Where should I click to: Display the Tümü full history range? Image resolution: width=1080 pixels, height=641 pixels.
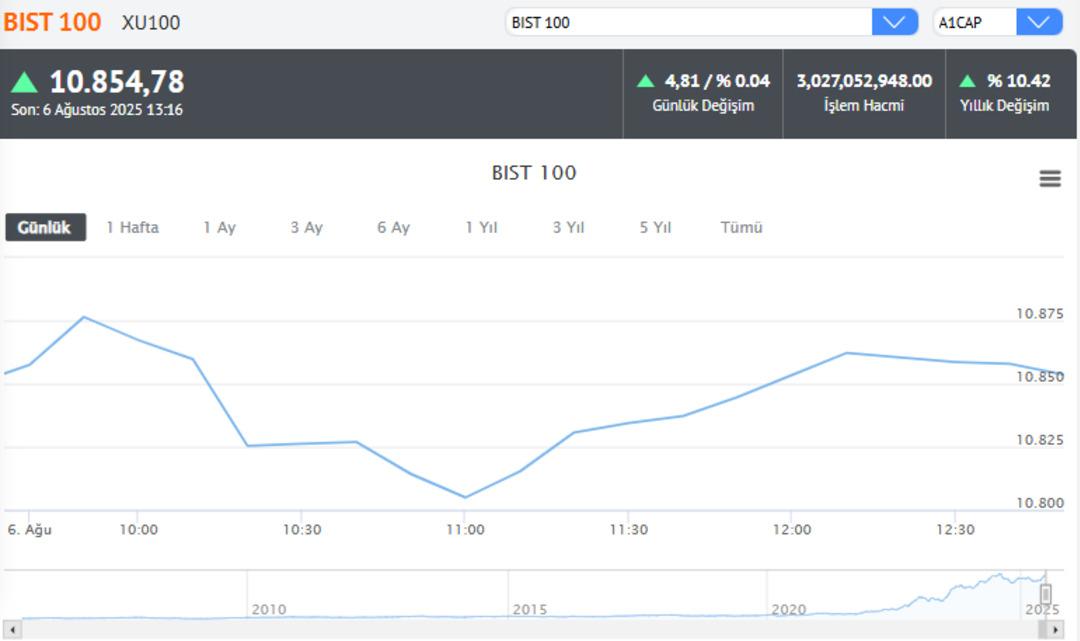pyautogui.click(x=741, y=227)
